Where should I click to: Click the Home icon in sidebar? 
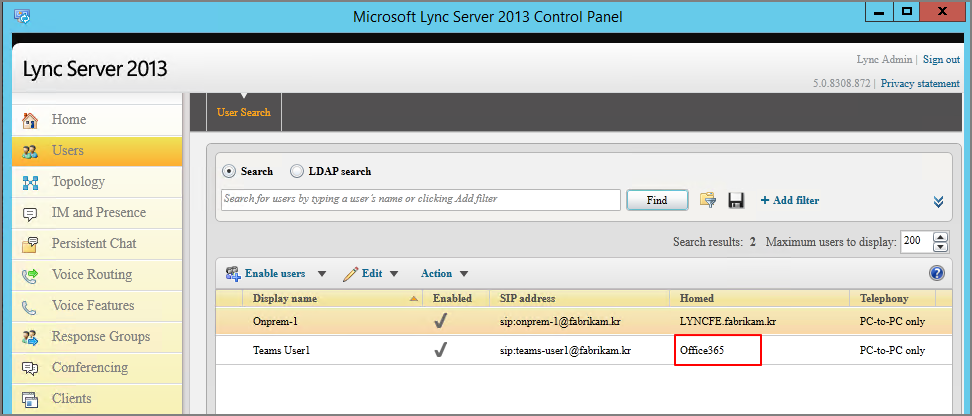(30, 120)
